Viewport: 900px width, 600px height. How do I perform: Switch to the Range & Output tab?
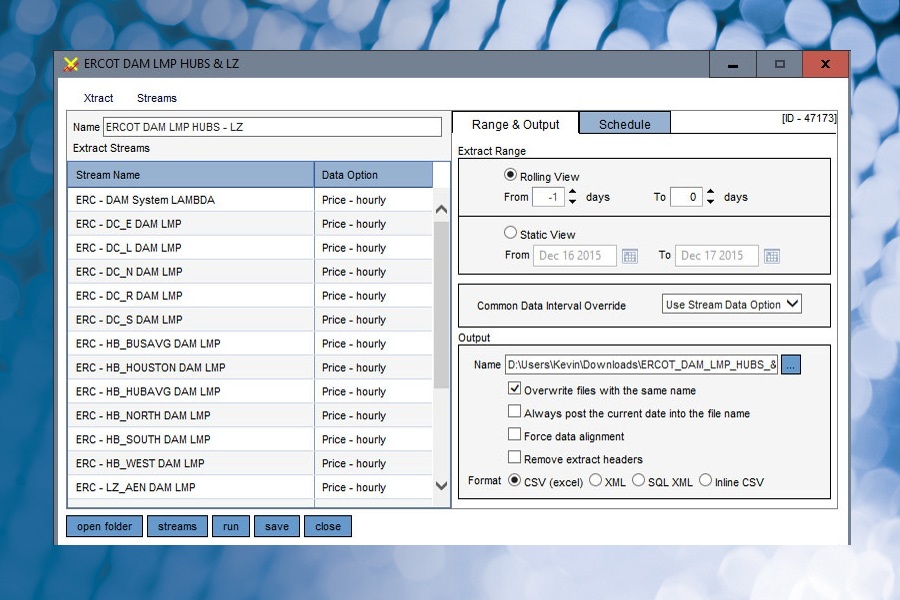[515, 125]
